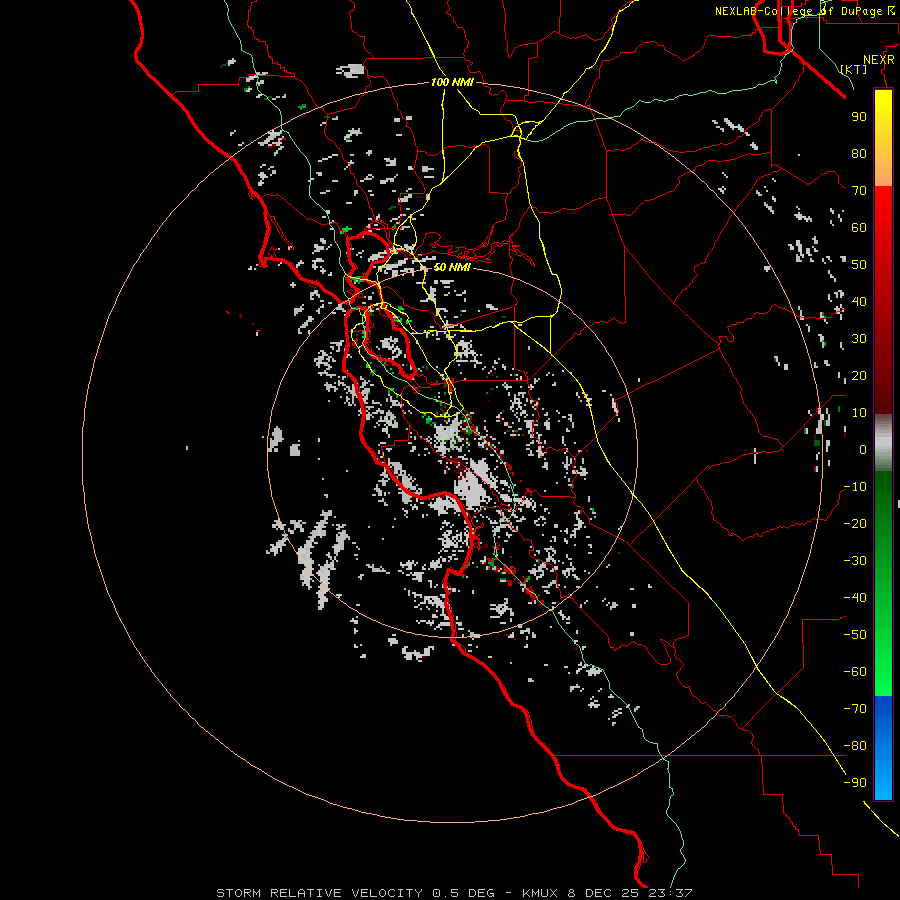This screenshot has height=900, width=900.
Task: Click the "-10" value on the velocity scale
Action: pos(855,487)
